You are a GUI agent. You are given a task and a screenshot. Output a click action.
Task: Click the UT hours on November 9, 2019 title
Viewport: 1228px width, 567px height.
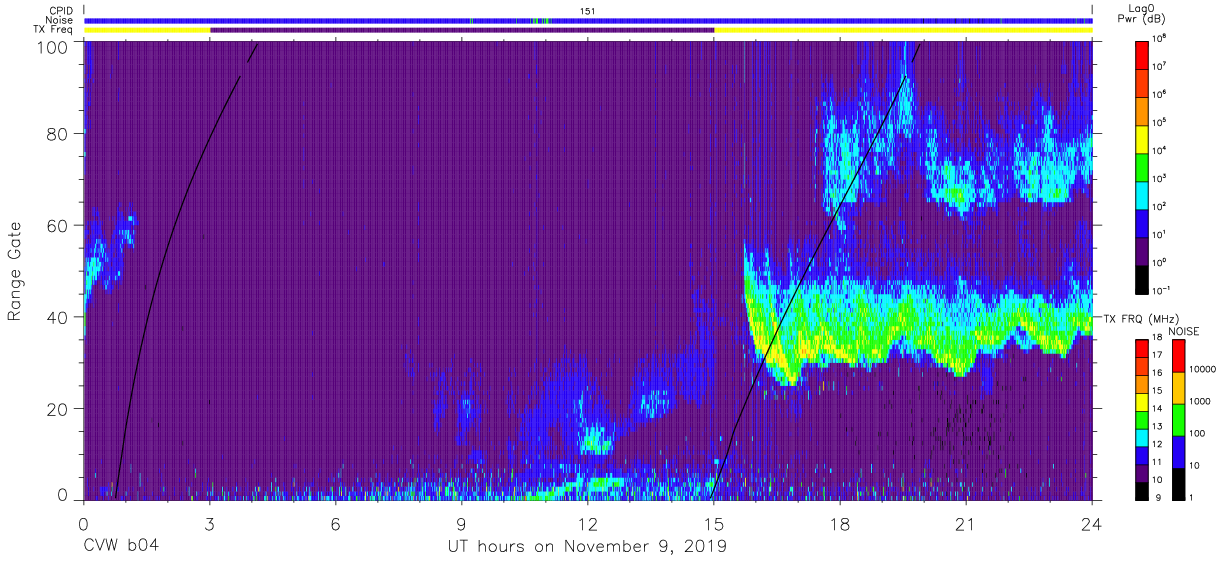587,547
